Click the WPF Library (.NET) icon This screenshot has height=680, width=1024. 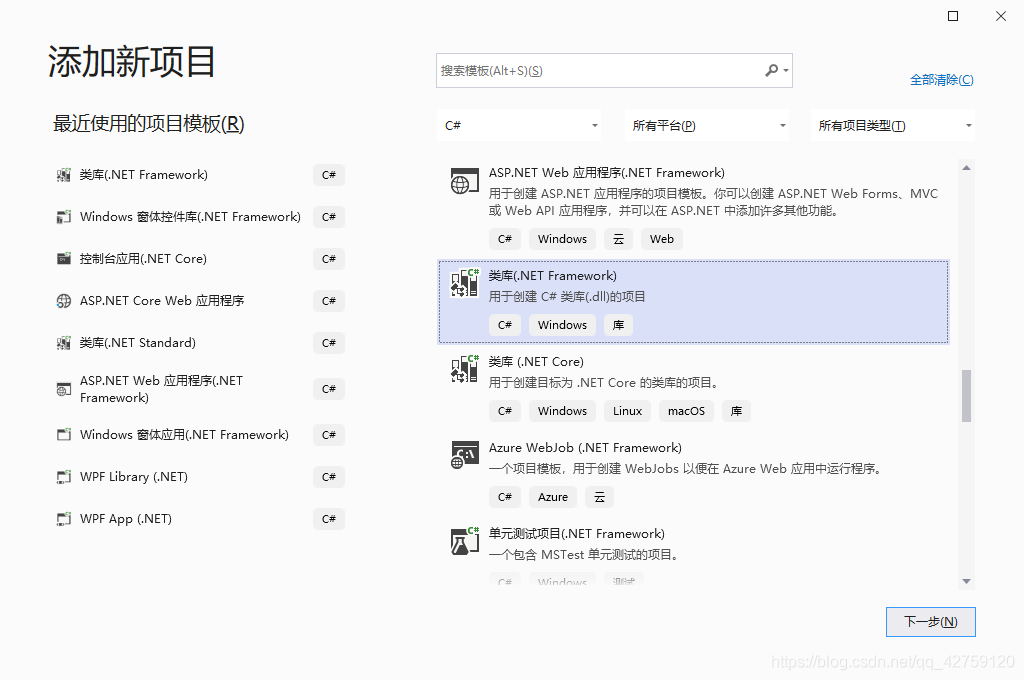point(63,477)
